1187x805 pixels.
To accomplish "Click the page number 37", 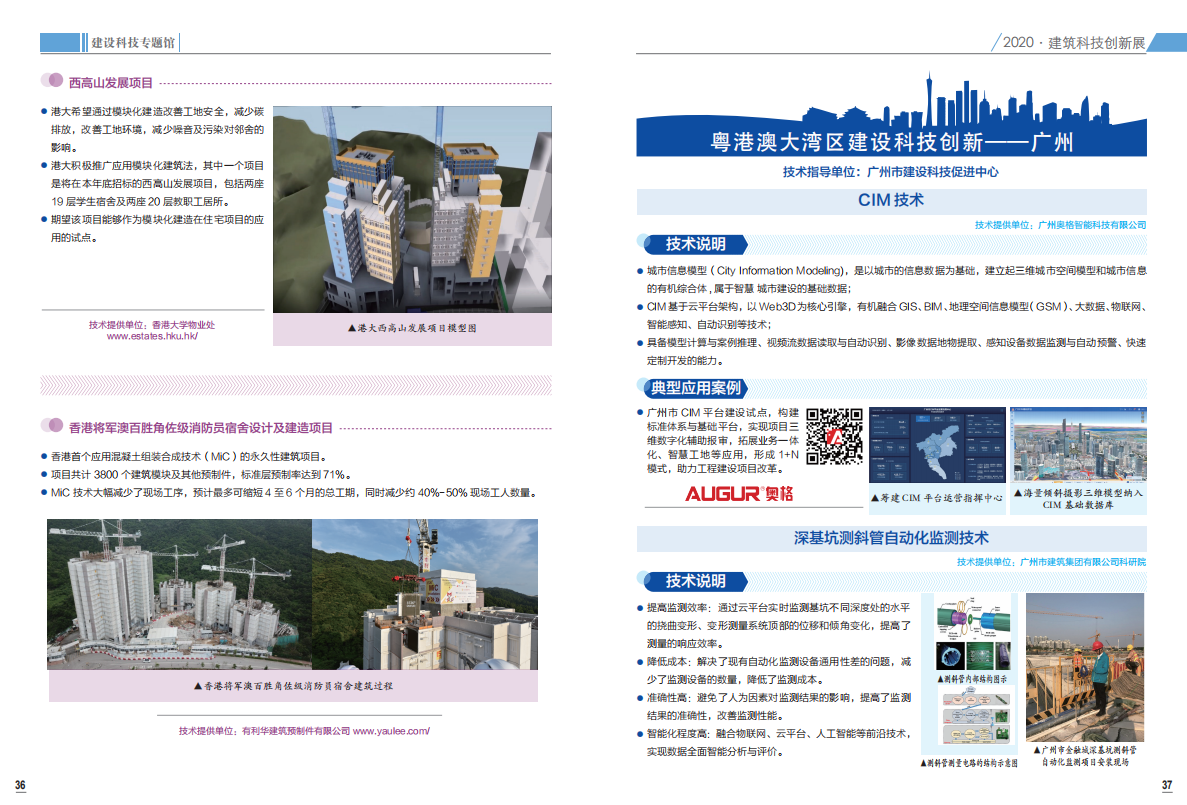I will [x=1165, y=785].
